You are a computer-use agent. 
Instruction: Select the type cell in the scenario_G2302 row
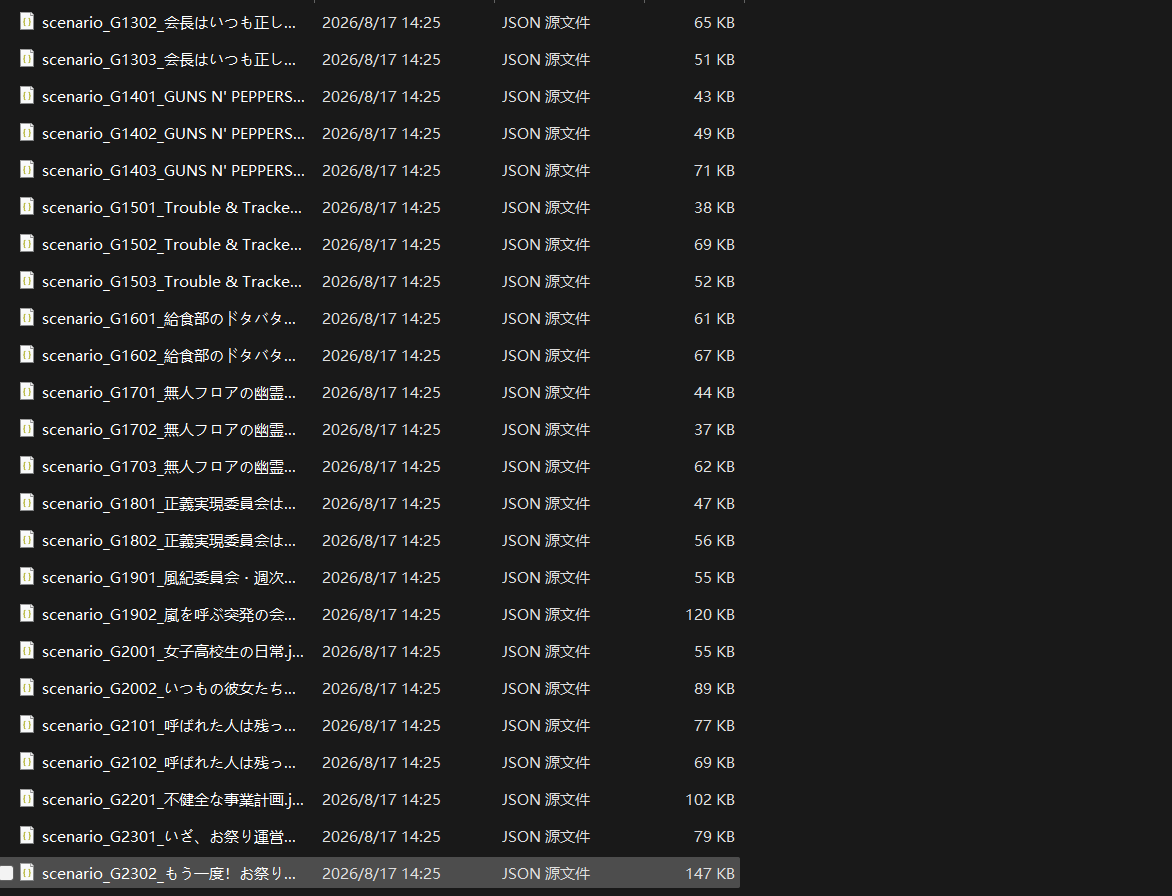click(546, 874)
